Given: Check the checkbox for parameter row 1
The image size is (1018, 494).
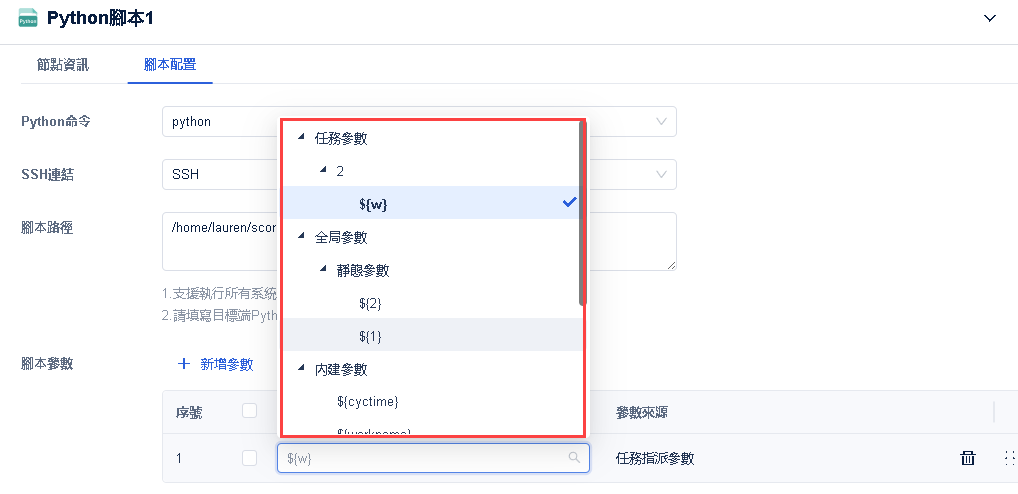Looking at the screenshot, I should [x=249, y=458].
